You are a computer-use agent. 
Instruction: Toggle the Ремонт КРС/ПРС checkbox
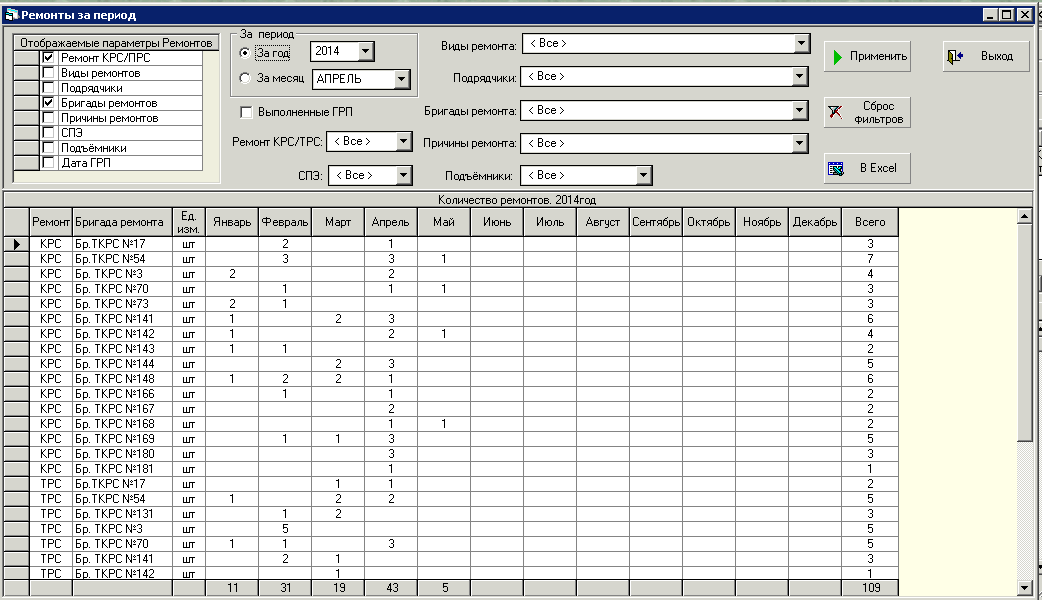click(x=48, y=58)
